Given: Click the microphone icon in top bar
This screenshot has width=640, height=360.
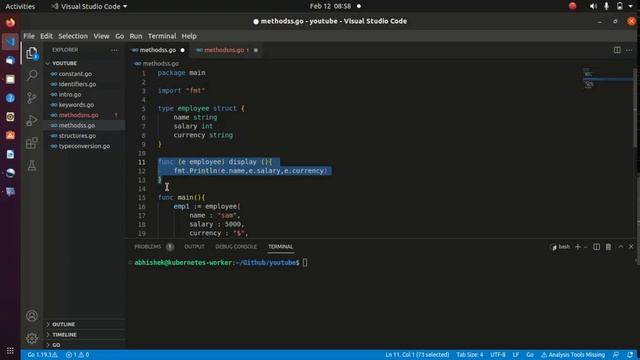Looking at the screenshot, I should point(607,6).
